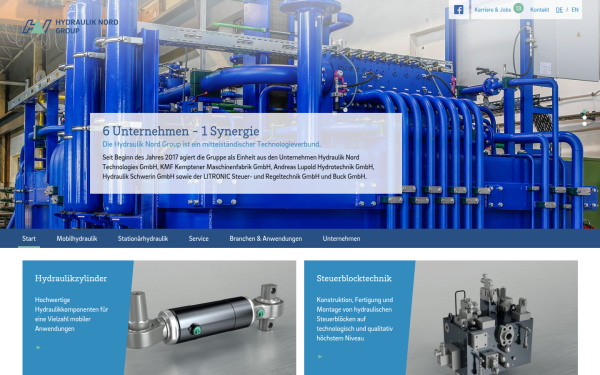The height and width of the screenshot is (375, 600).
Task: Click text 'Hochwertige Hydraulikkomponenten für'
Action: click(x=72, y=305)
